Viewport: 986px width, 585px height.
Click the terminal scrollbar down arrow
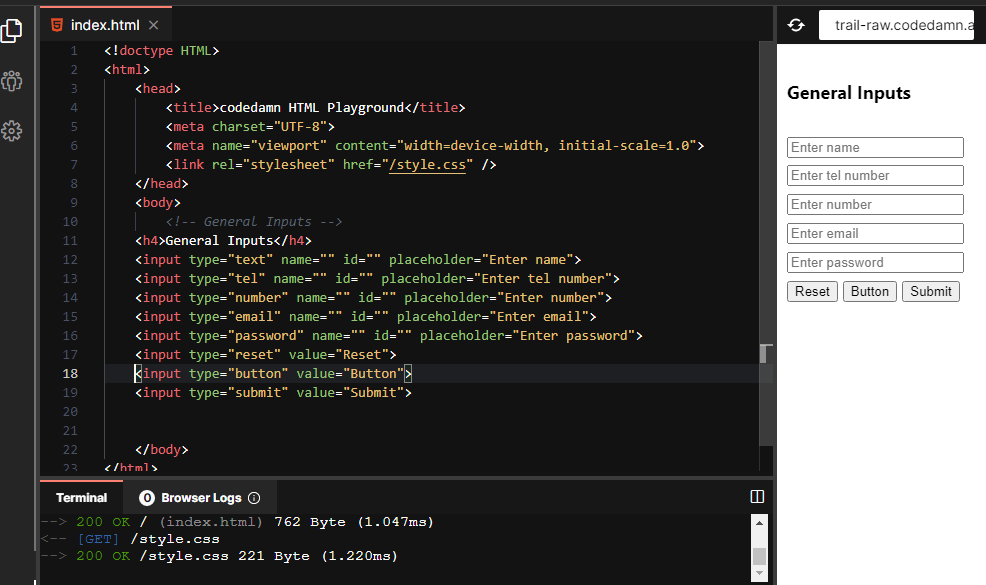point(759,573)
